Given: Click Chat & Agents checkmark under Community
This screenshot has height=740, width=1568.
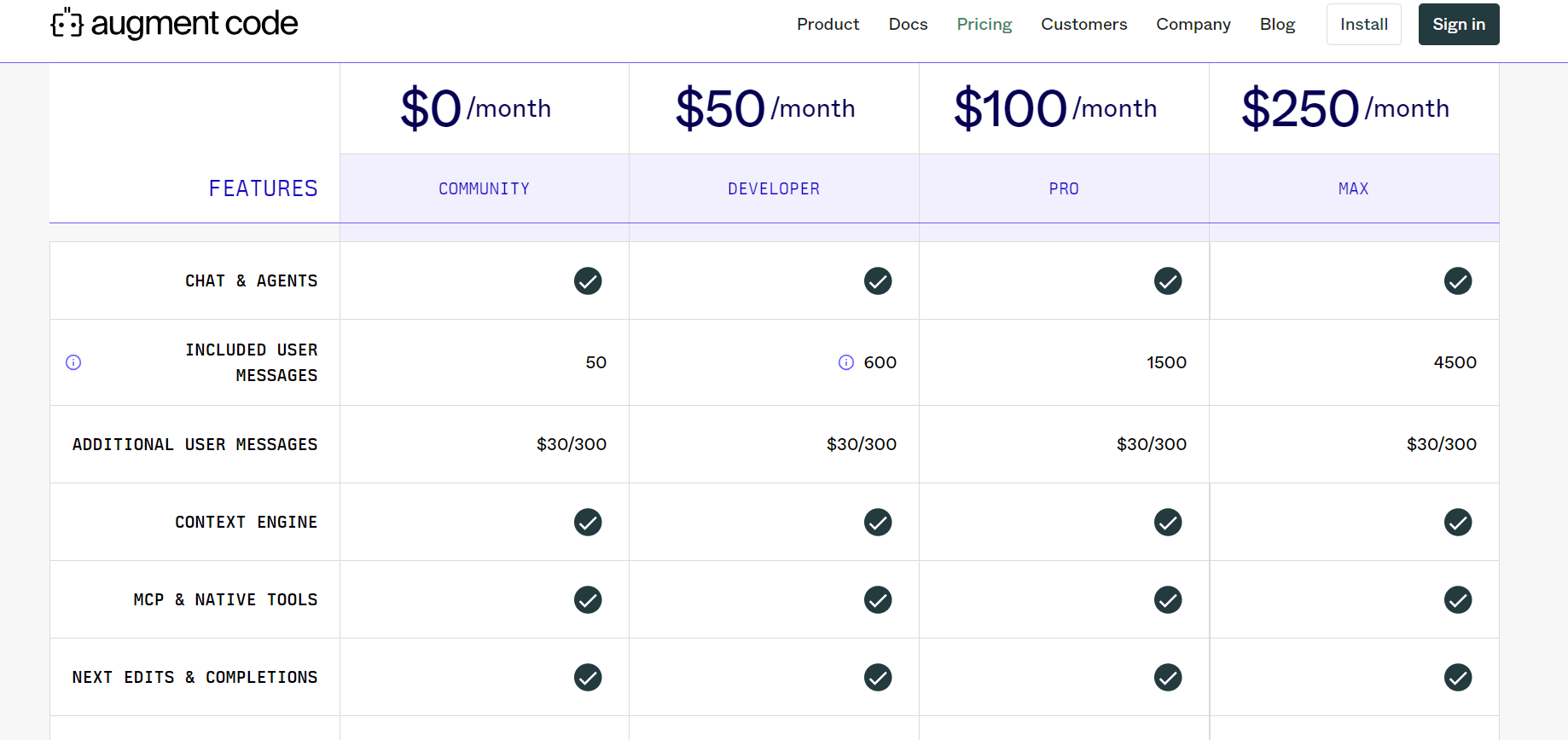Looking at the screenshot, I should pos(588,280).
